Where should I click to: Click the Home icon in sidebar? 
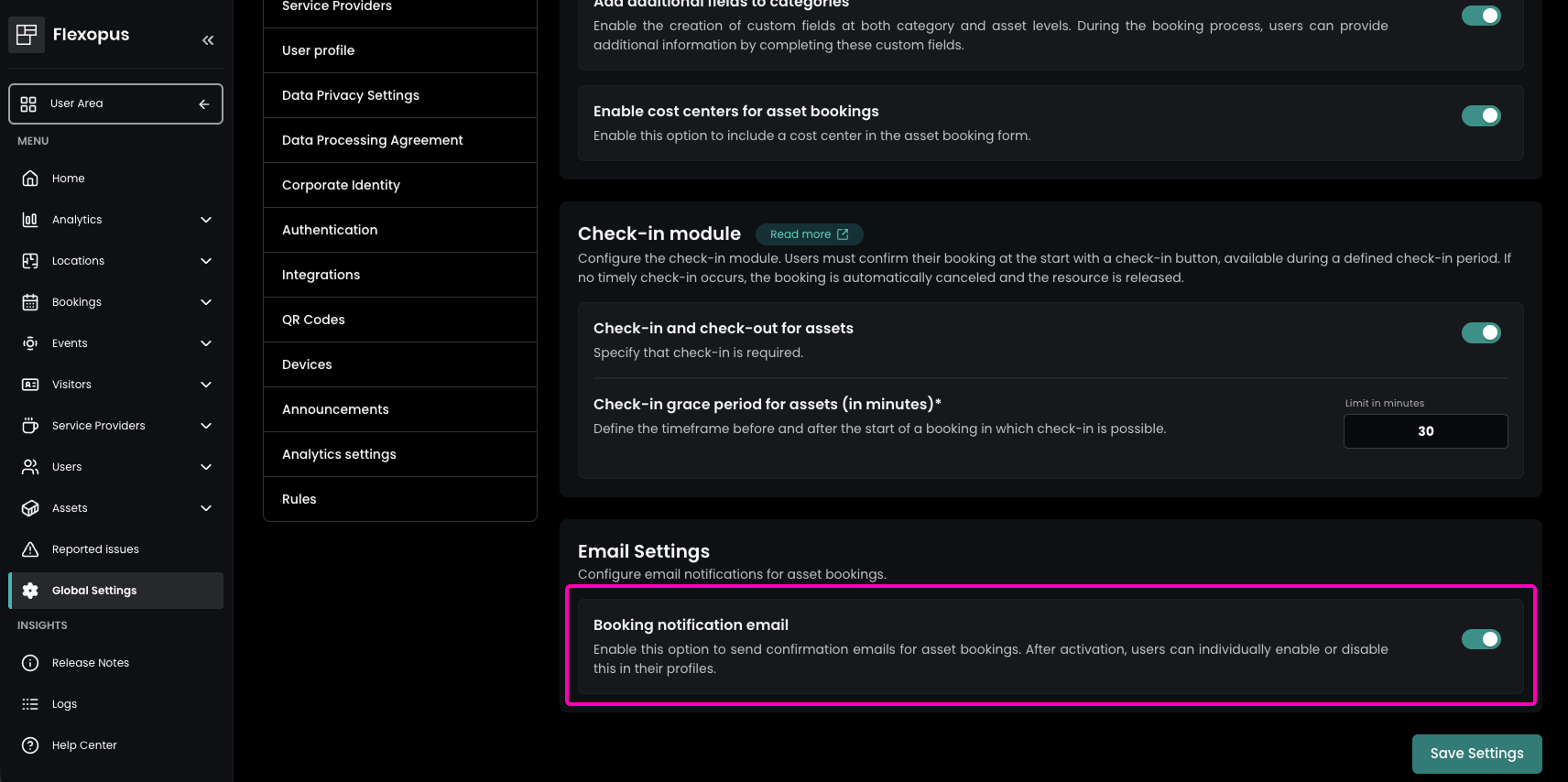click(x=30, y=179)
